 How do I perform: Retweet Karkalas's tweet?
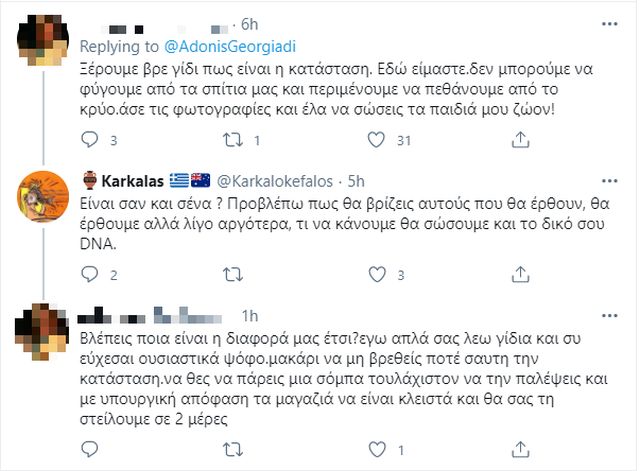pyautogui.click(x=231, y=275)
